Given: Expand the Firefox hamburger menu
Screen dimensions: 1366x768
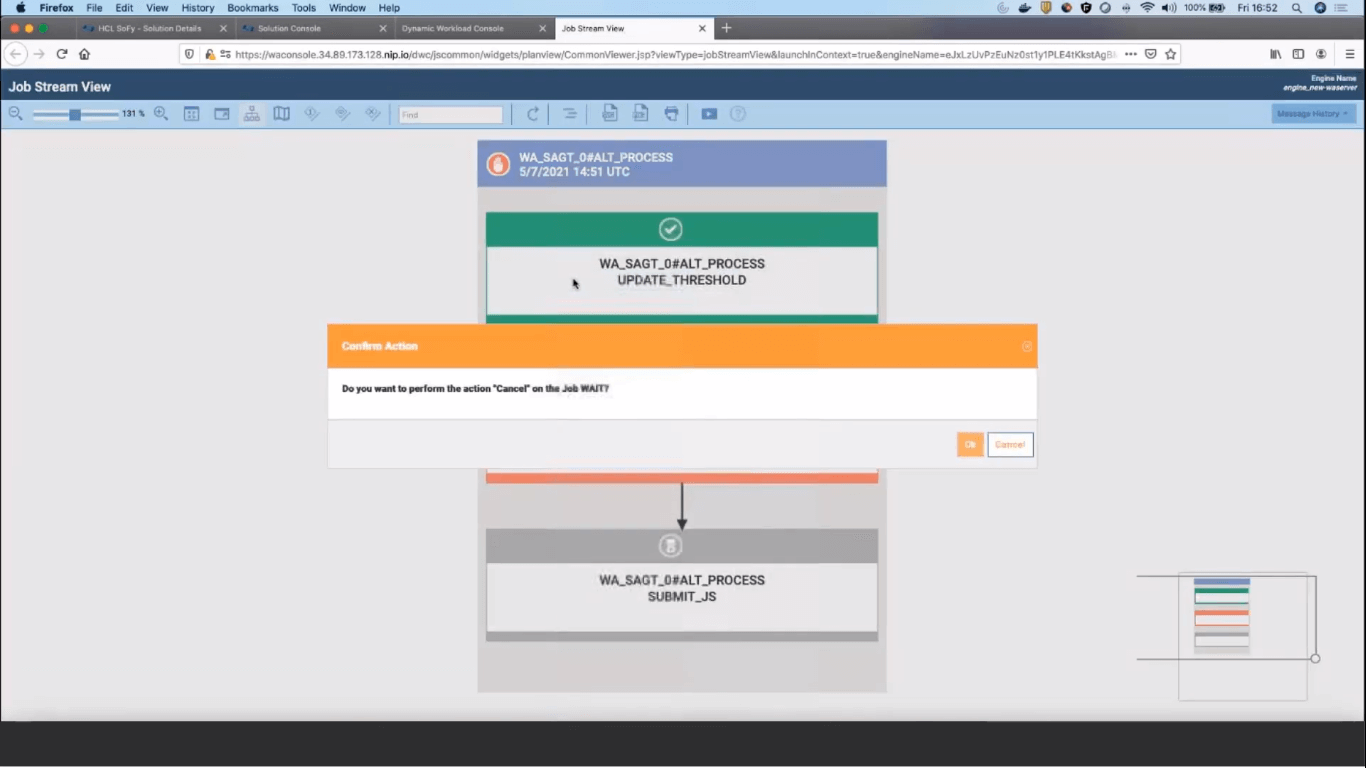Looking at the screenshot, I should (x=1349, y=53).
